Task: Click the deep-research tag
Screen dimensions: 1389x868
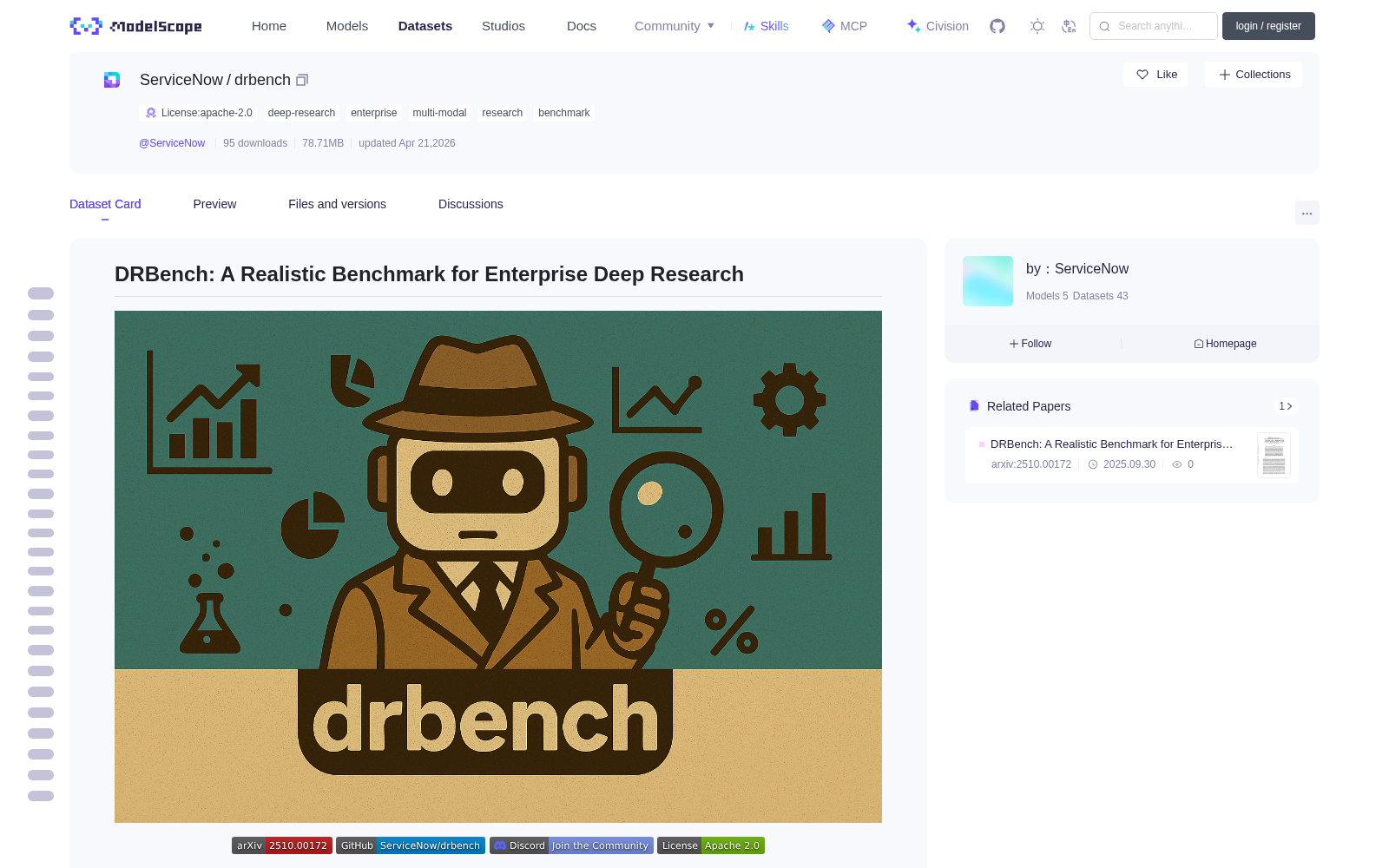Action: 301,113
